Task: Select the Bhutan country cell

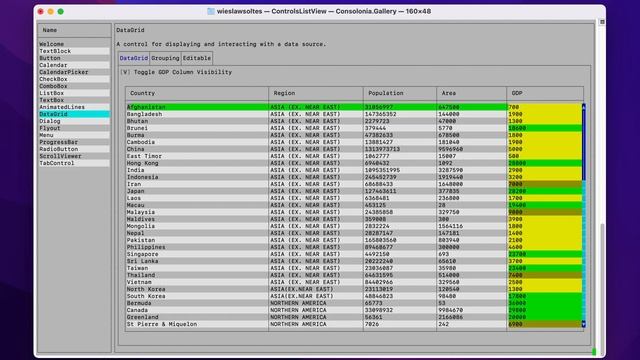Action: coord(197,121)
